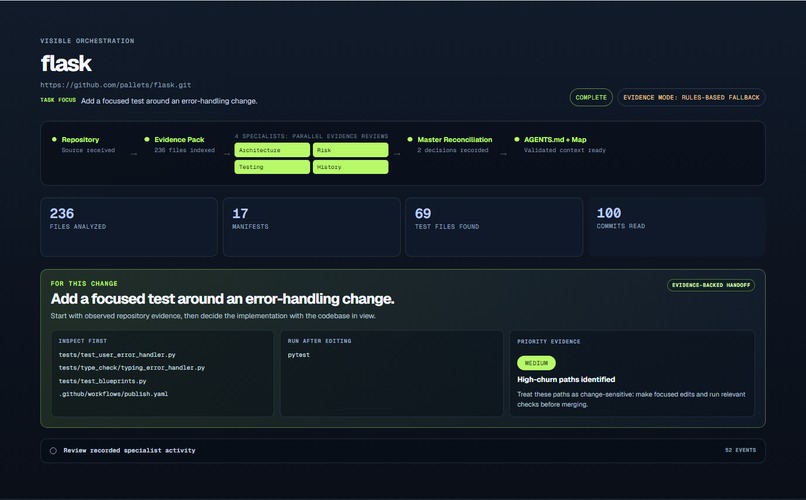Click the TASK FOCUS label
This screenshot has height=500, width=806.
pyautogui.click(x=58, y=100)
